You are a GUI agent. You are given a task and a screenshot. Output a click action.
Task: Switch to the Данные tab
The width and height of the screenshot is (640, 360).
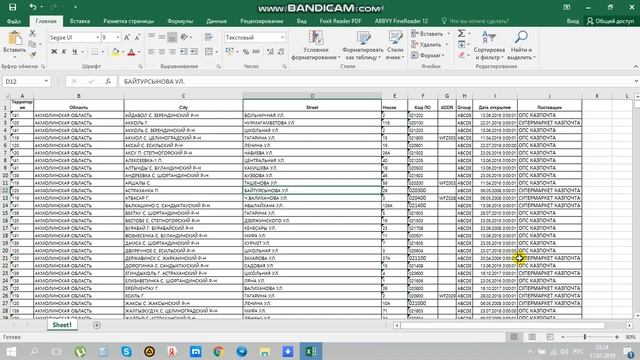point(216,21)
